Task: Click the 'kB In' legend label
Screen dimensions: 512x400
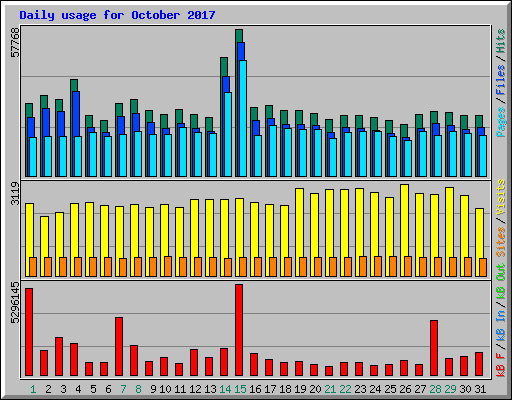Action: click(x=501, y=326)
